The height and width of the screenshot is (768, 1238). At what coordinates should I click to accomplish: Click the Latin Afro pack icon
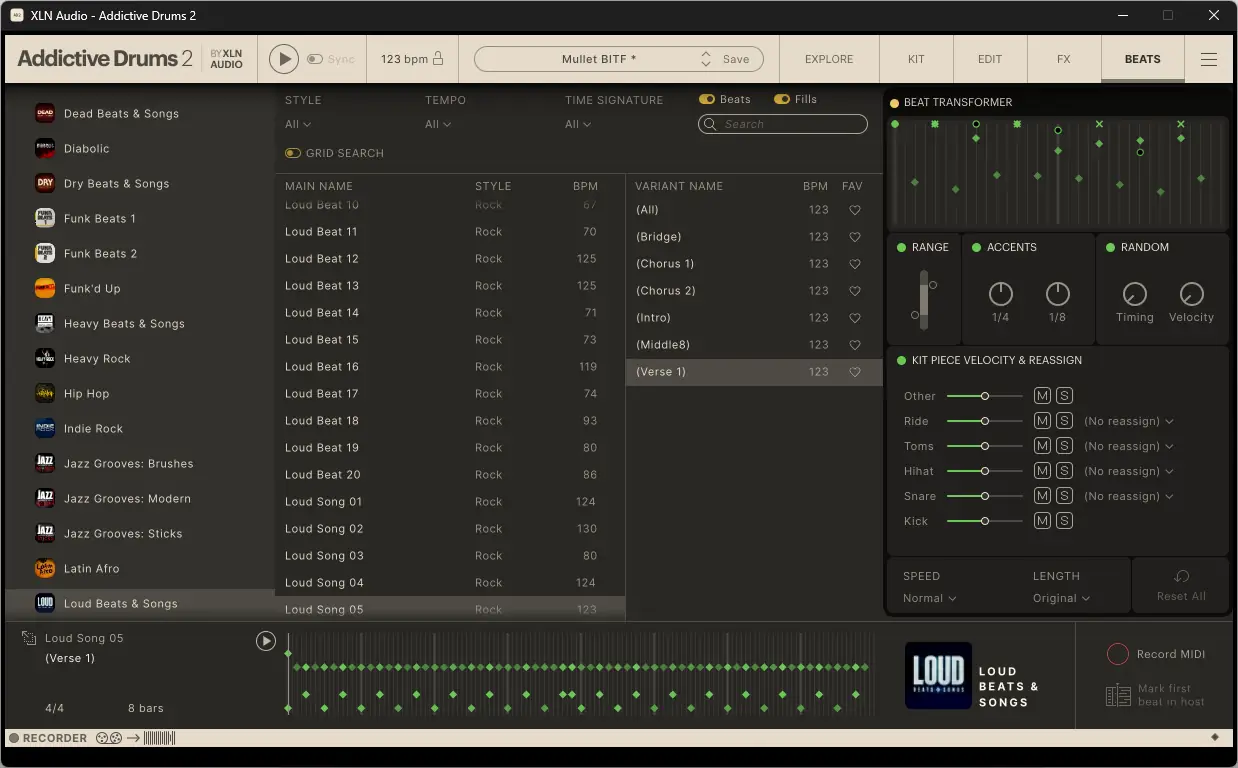pos(45,569)
